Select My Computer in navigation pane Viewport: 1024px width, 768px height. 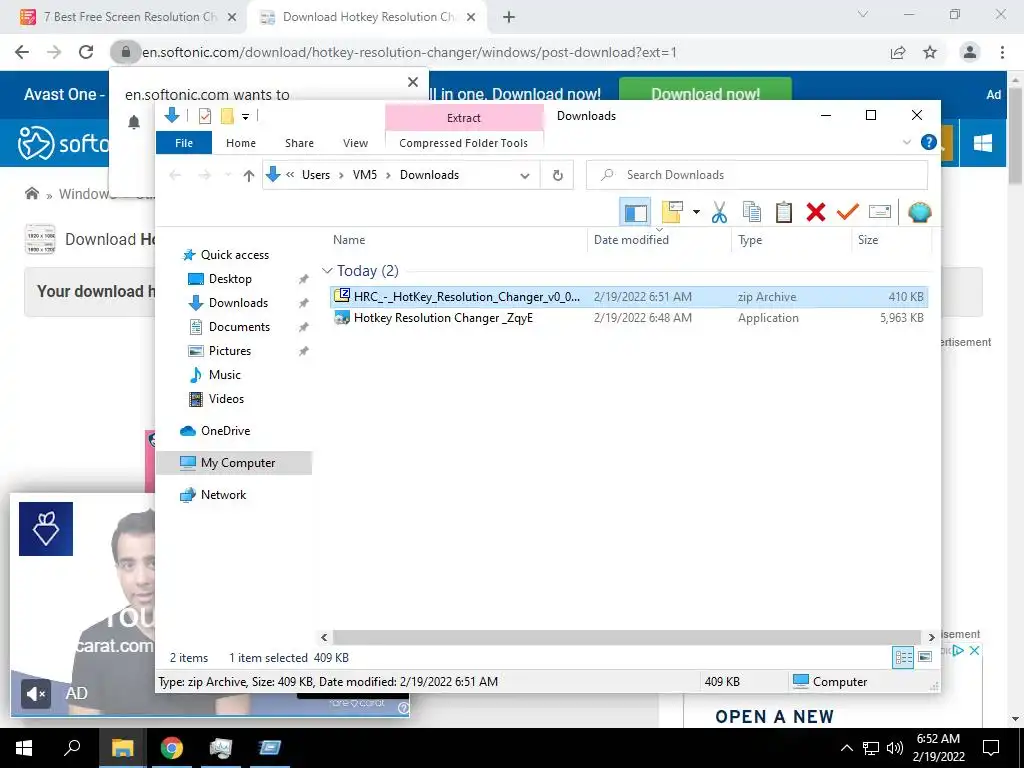pyautogui.click(x=237, y=463)
